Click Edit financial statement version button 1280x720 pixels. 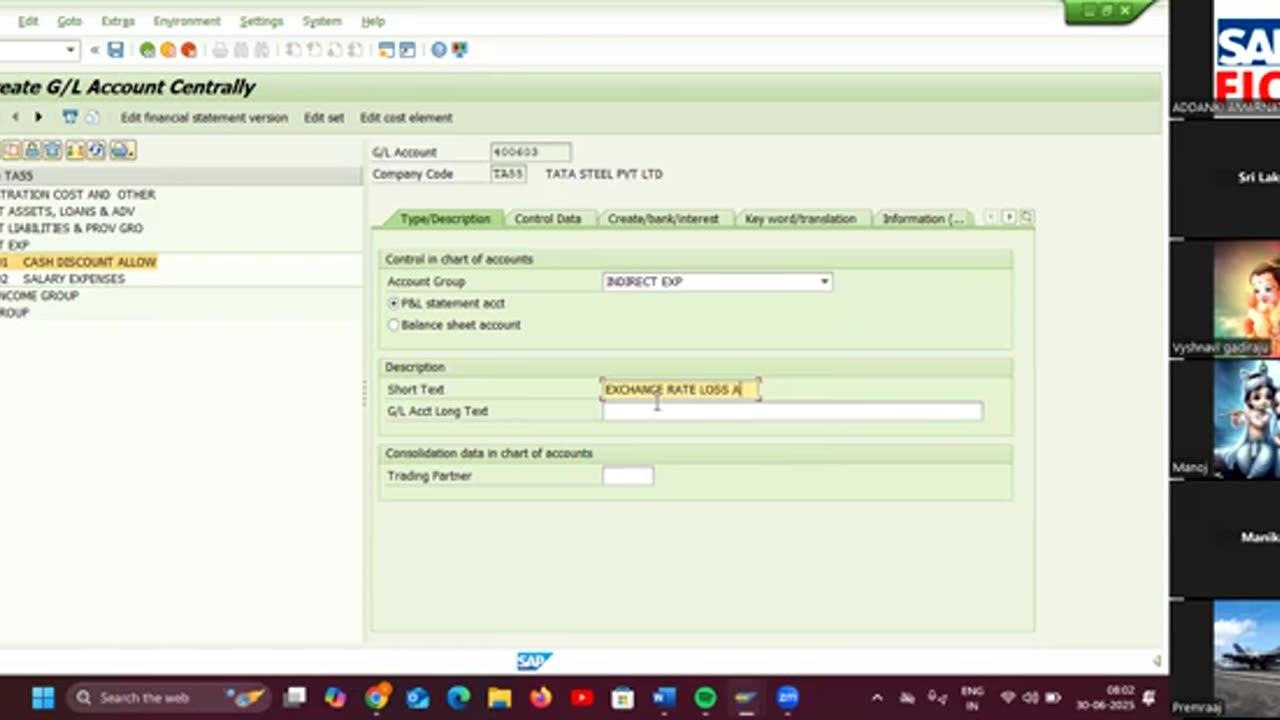click(x=204, y=118)
